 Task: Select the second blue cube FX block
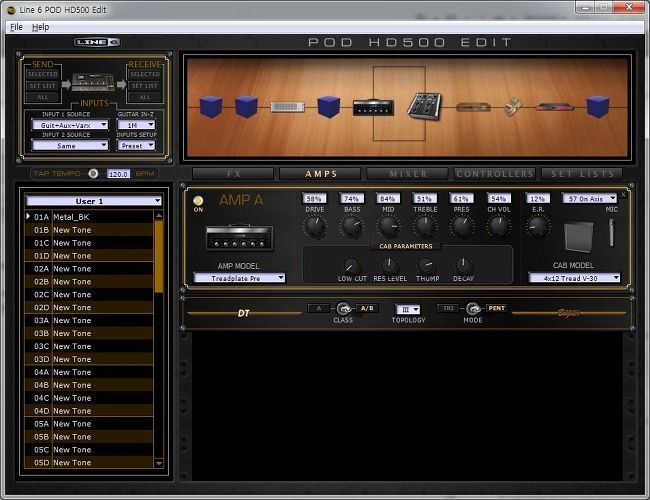pyautogui.click(x=246, y=107)
